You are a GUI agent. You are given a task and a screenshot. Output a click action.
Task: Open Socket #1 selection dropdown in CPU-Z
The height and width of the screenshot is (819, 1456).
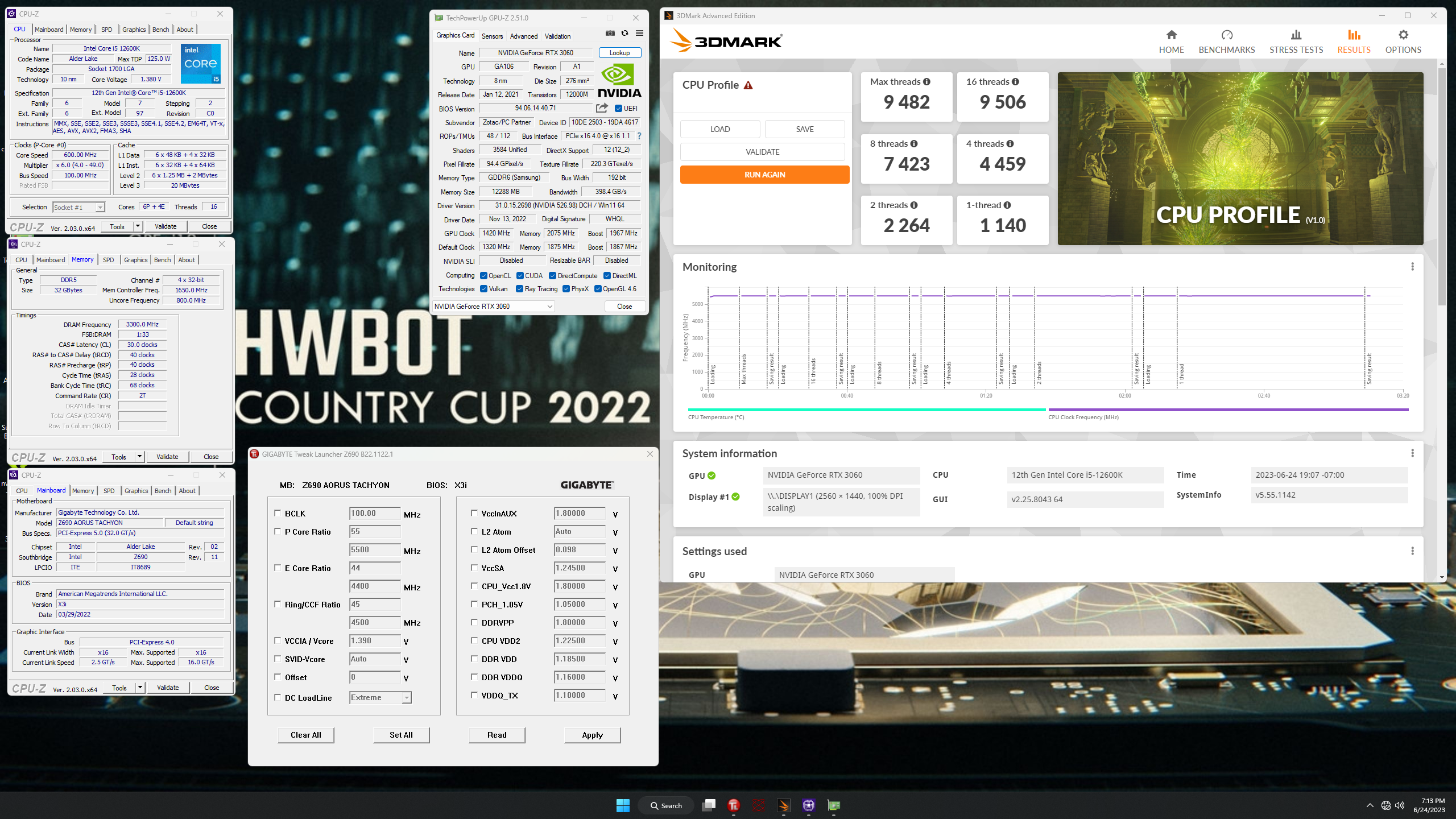pos(78,208)
